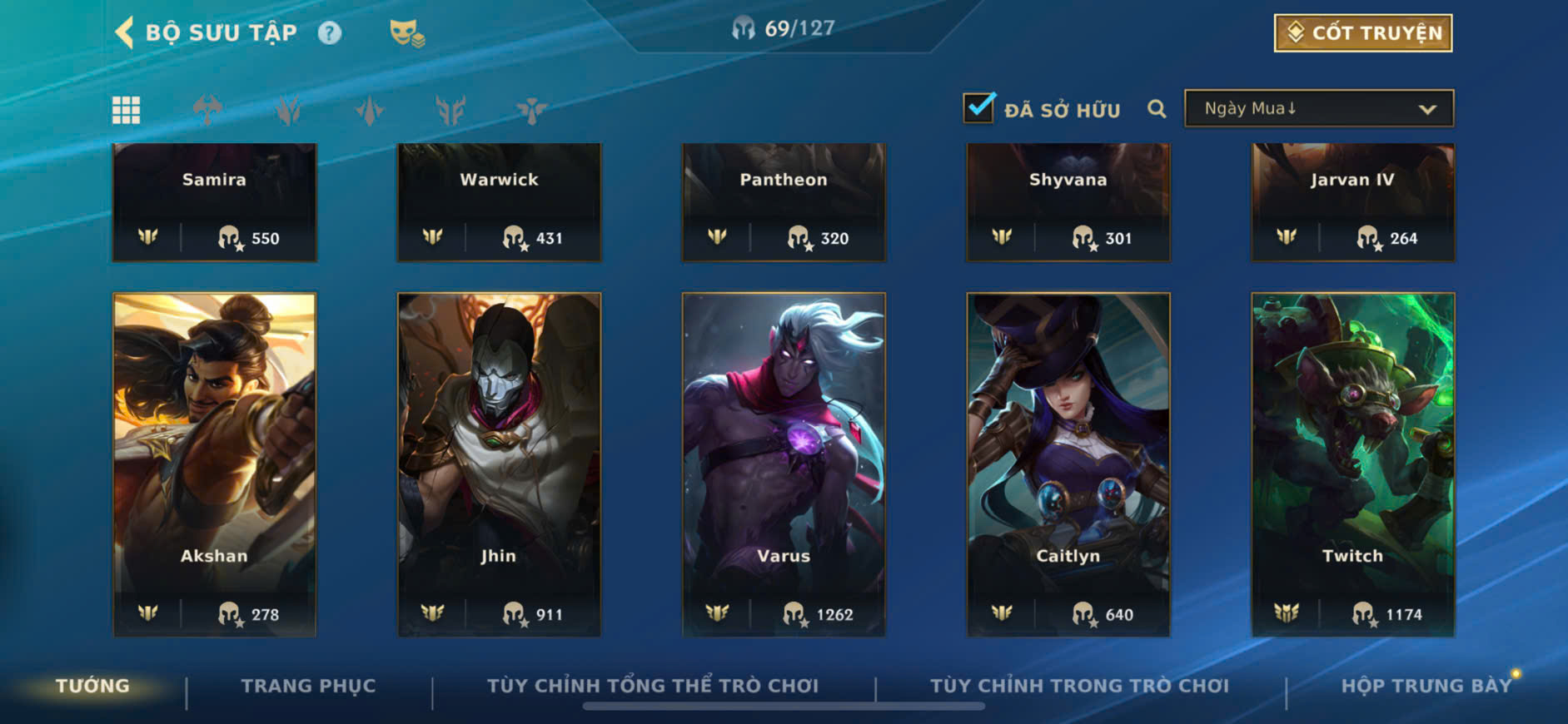Image resolution: width=1568 pixels, height=724 pixels.
Task: Open Tùy Chỉnh Tổng Thể Trò Chơi tab
Action: pyautogui.click(x=653, y=686)
